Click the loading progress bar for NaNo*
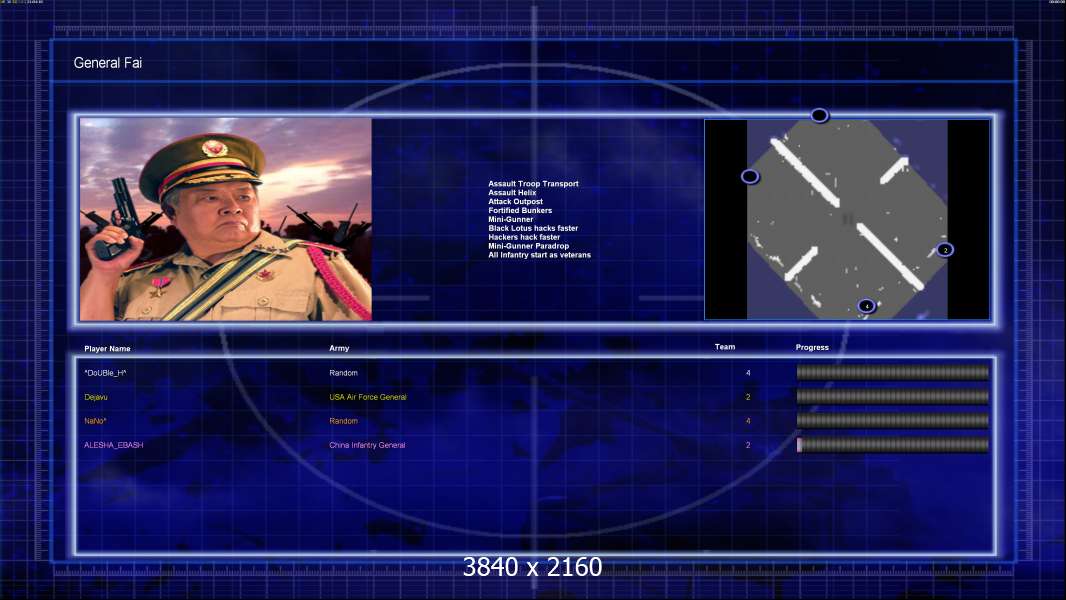Image resolution: width=1066 pixels, height=600 pixels. pos(893,421)
